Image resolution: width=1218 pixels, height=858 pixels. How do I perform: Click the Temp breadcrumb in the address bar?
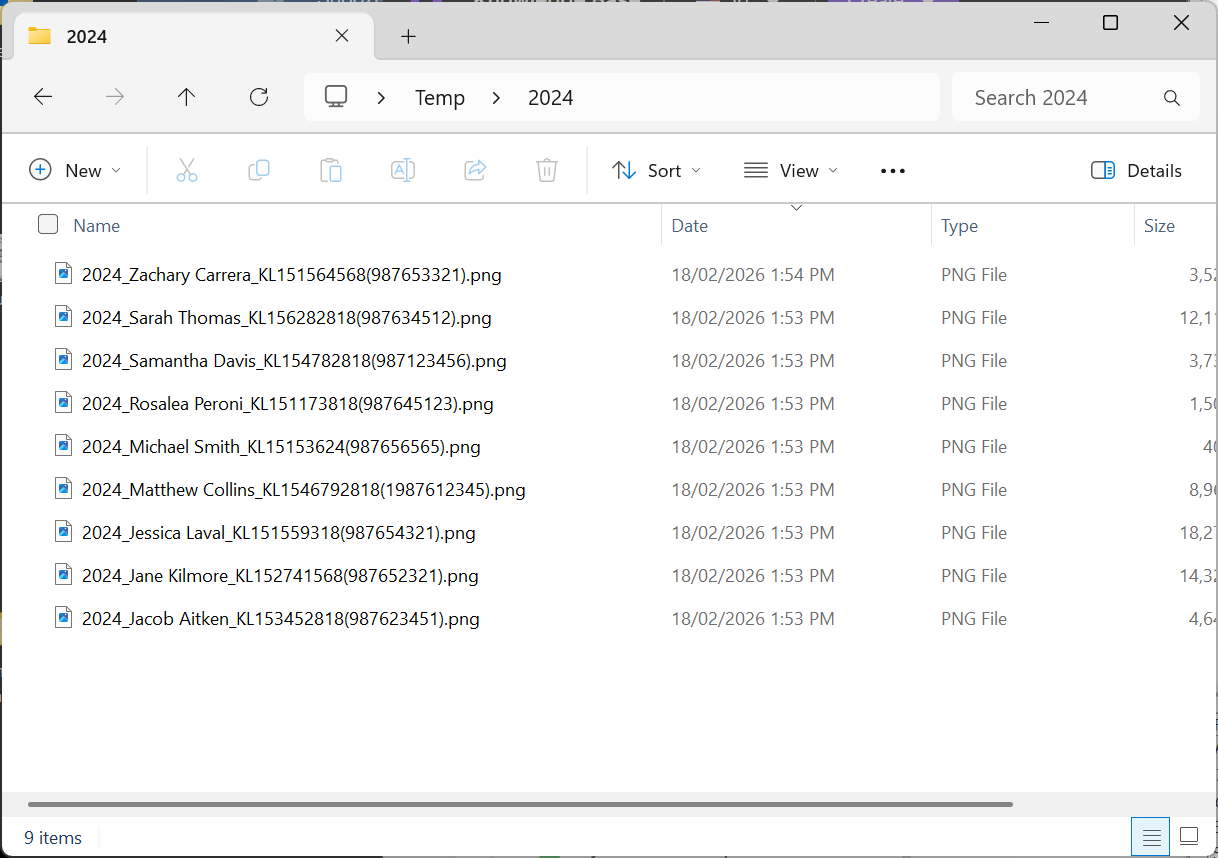pyautogui.click(x=440, y=98)
